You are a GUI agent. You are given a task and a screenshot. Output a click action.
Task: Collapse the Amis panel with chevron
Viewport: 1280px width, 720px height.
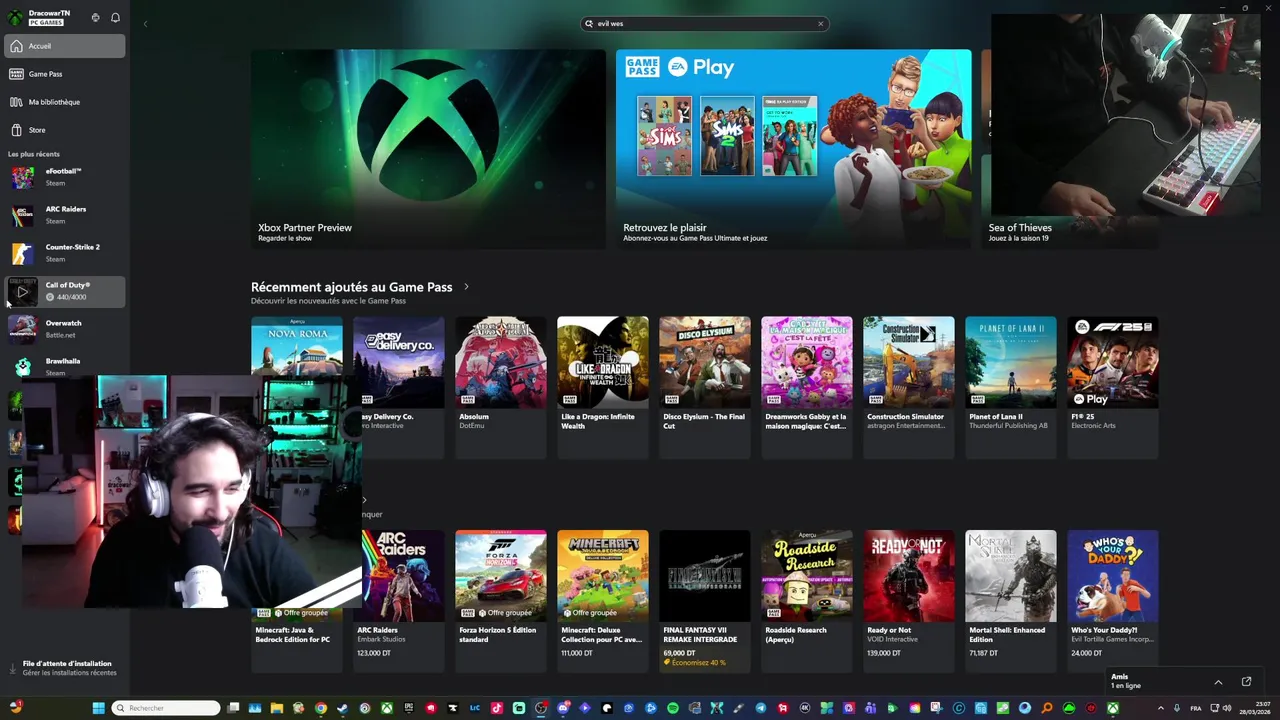click(1218, 682)
